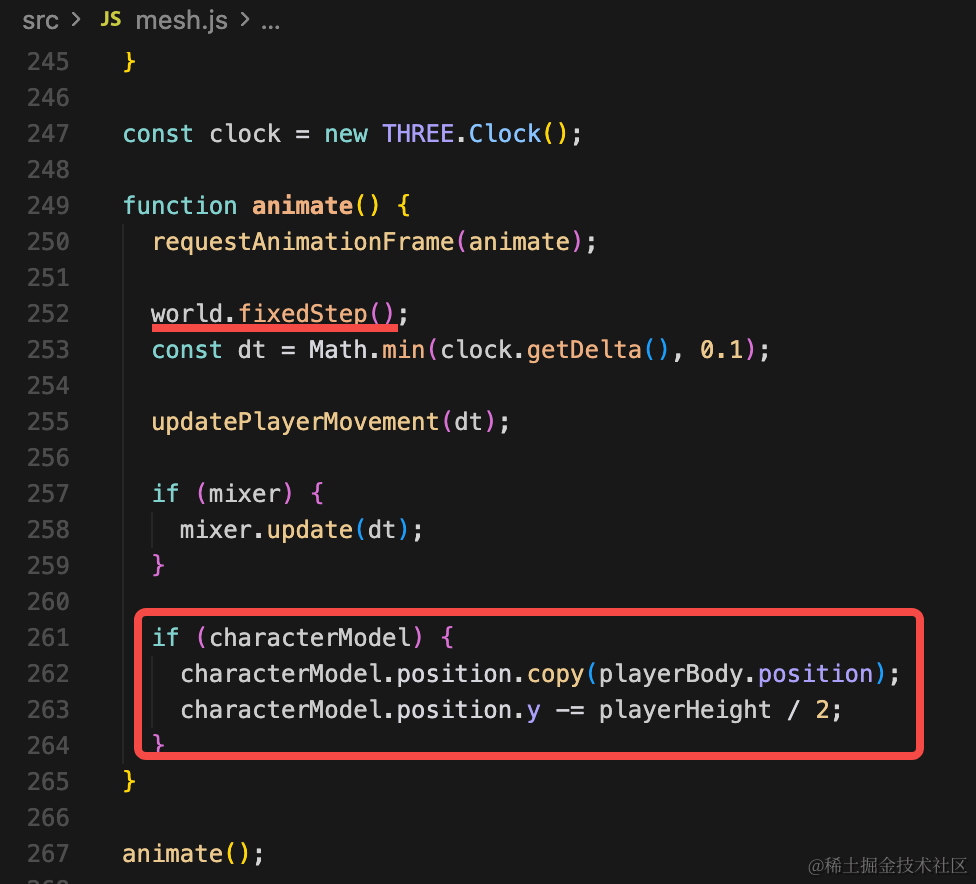Click the function name 'animate' on line 249
The width and height of the screenshot is (976, 884).
pyautogui.click(x=303, y=206)
